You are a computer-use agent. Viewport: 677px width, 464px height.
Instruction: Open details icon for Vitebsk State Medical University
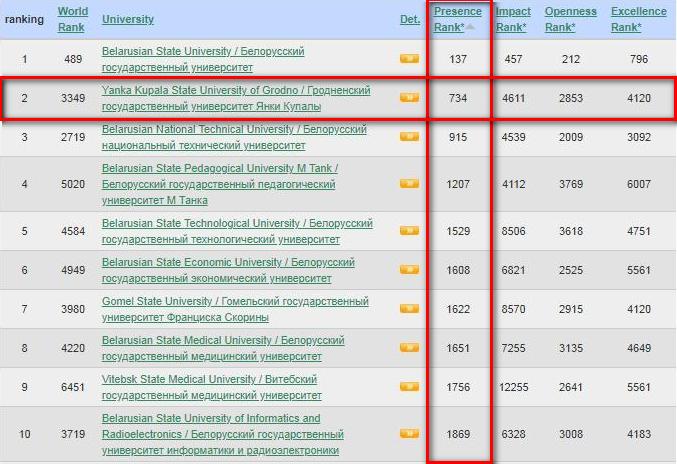click(409, 387)
